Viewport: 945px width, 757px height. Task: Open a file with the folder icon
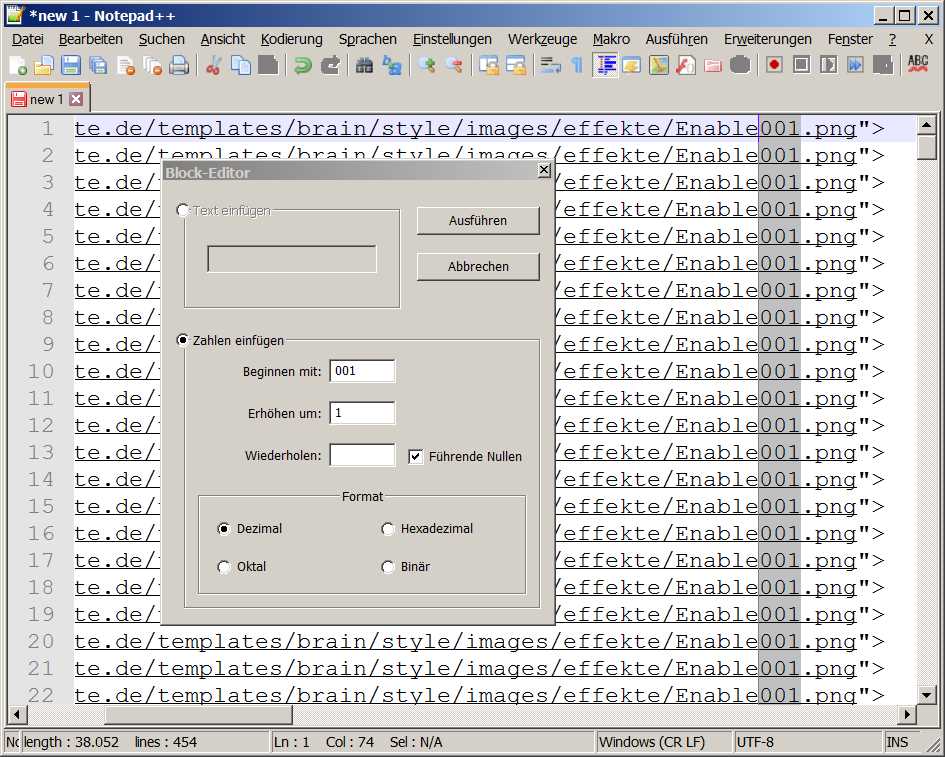43,65
